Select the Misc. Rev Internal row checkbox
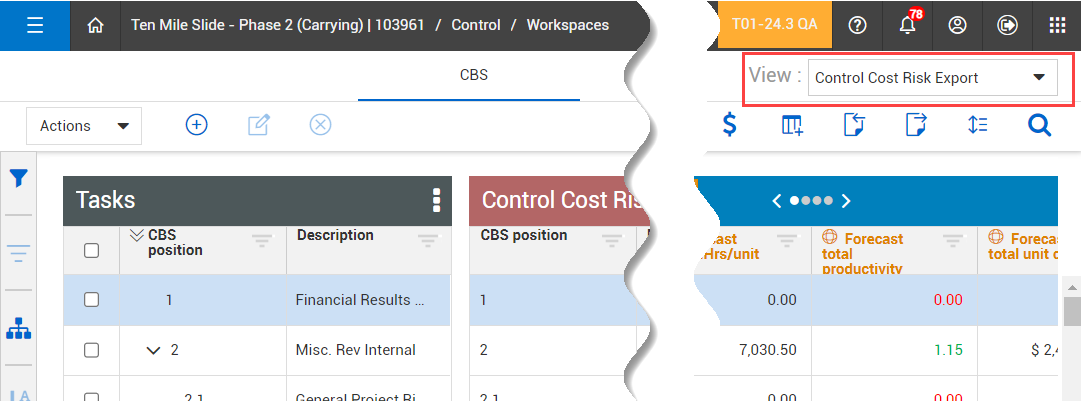Viewport: 1081px width, 401px height. pos(91,350)
